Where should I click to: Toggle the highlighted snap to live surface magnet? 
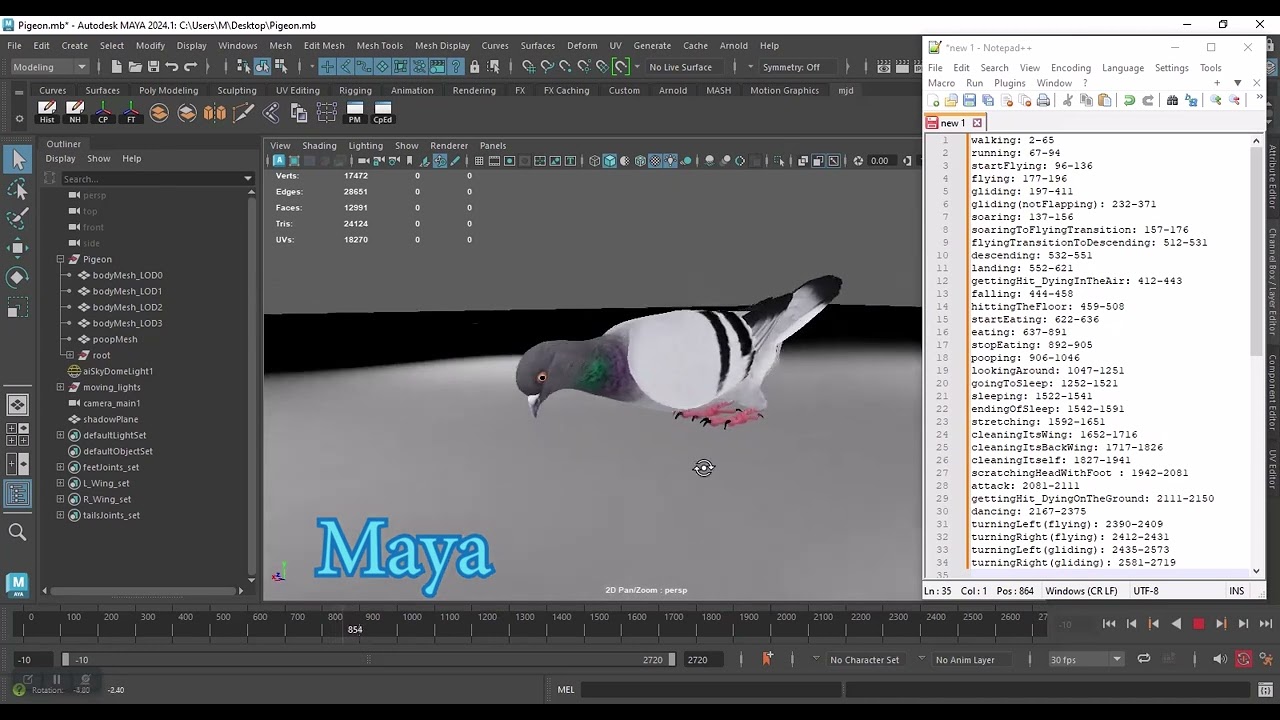[621, 67]
